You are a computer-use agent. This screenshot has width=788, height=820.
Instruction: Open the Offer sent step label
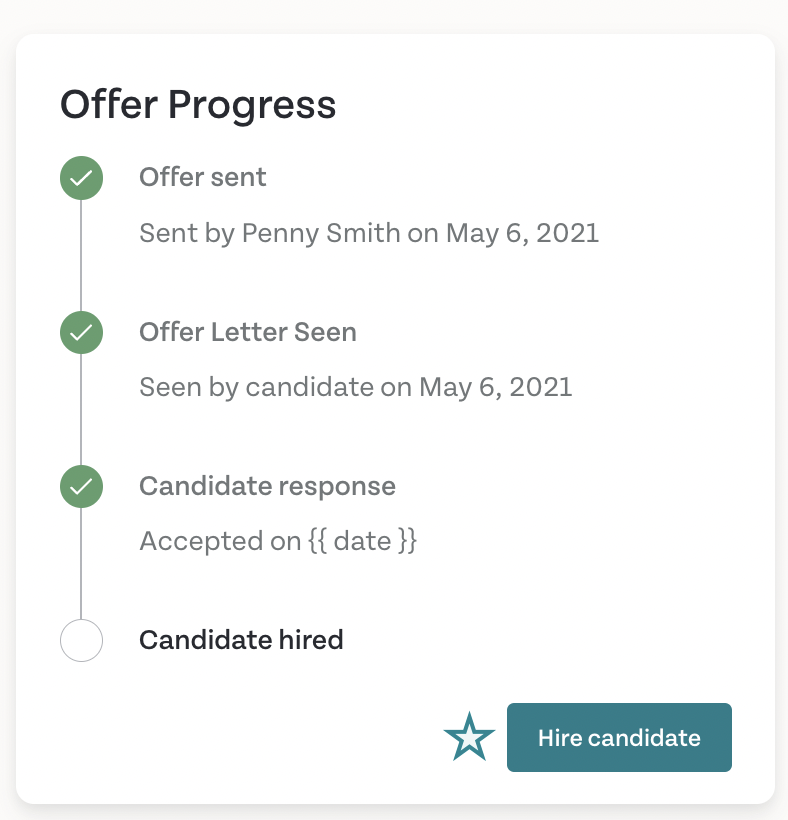(202, 177)
